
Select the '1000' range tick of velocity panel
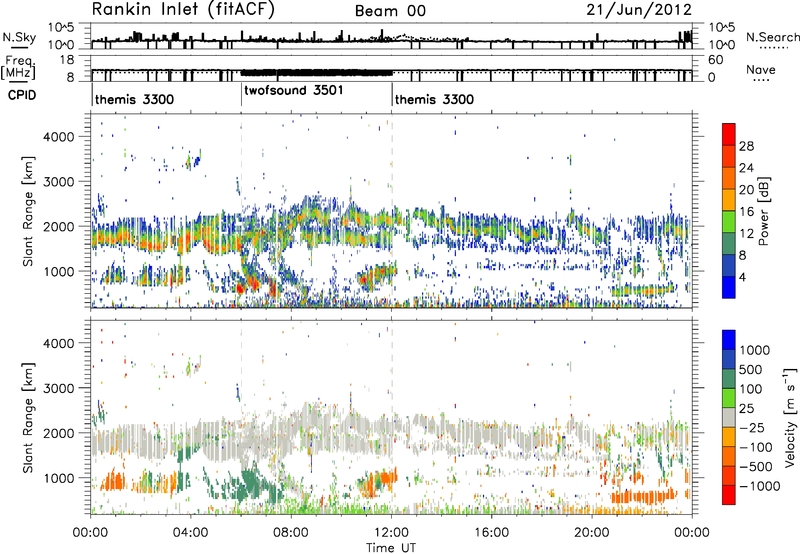59,478
